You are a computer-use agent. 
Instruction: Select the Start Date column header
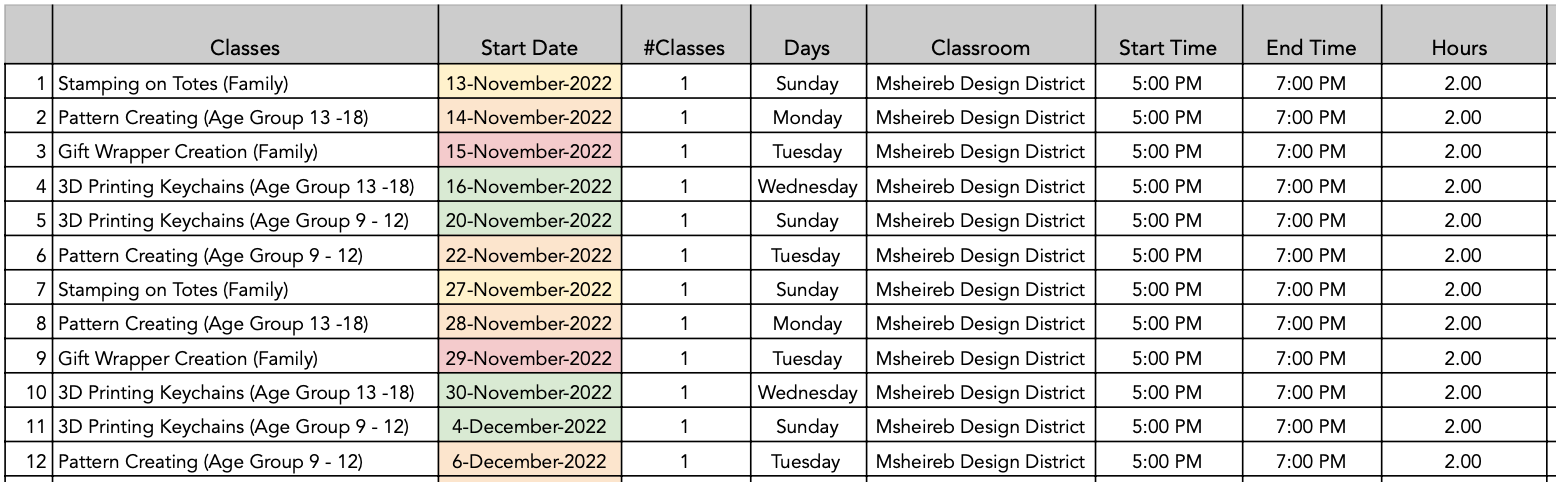[x=529, y=47]
